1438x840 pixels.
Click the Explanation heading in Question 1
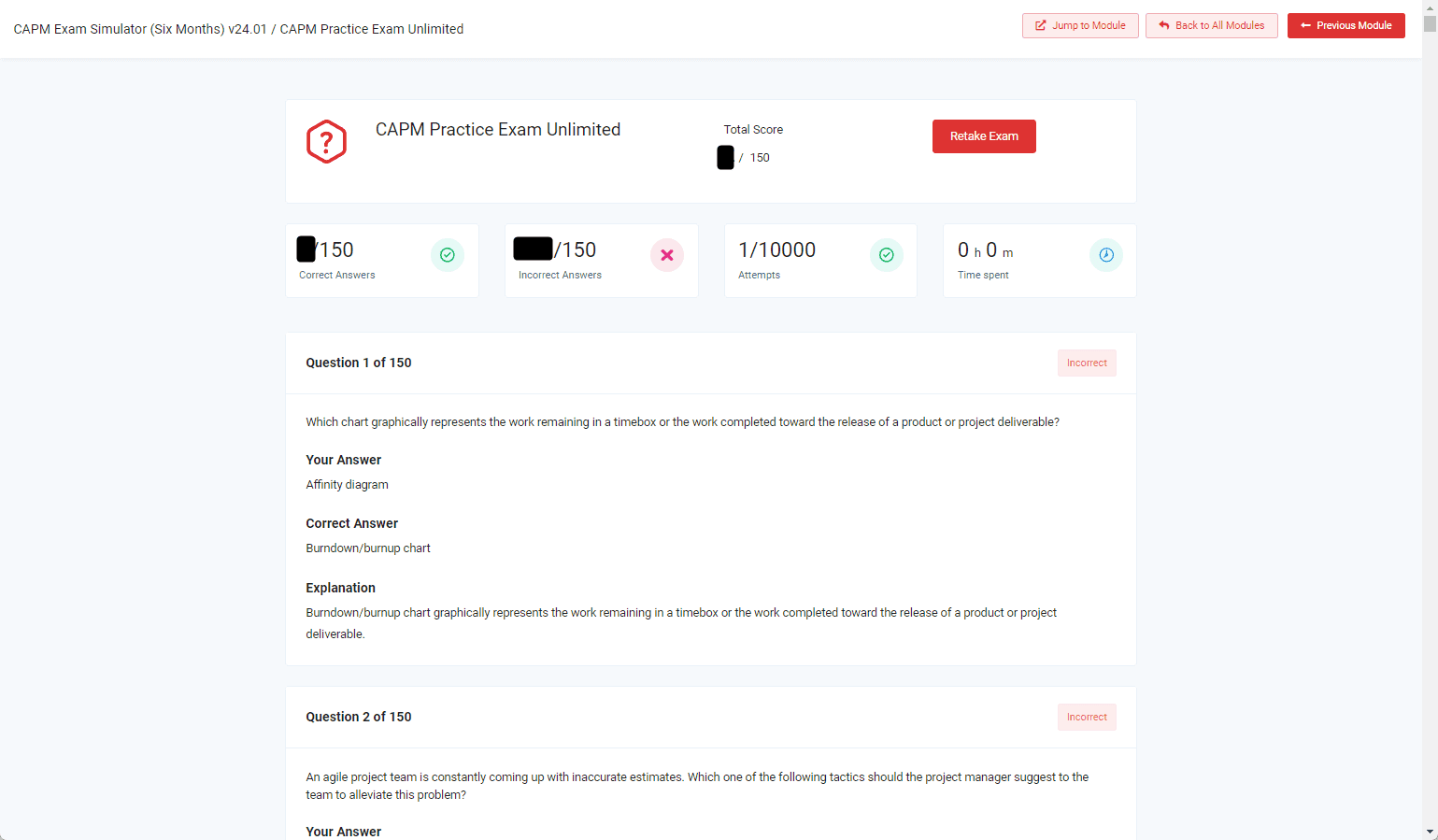click(x=340, y=588)
